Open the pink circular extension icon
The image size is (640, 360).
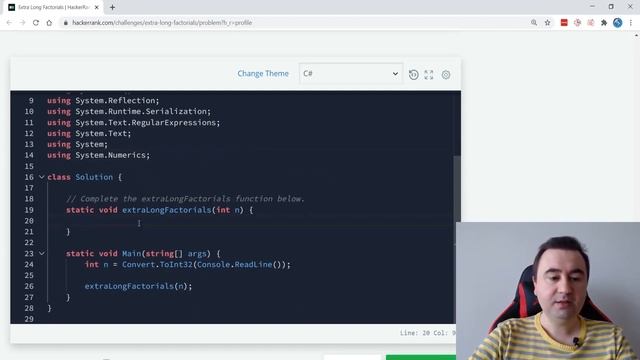click(x=577, y=23)
